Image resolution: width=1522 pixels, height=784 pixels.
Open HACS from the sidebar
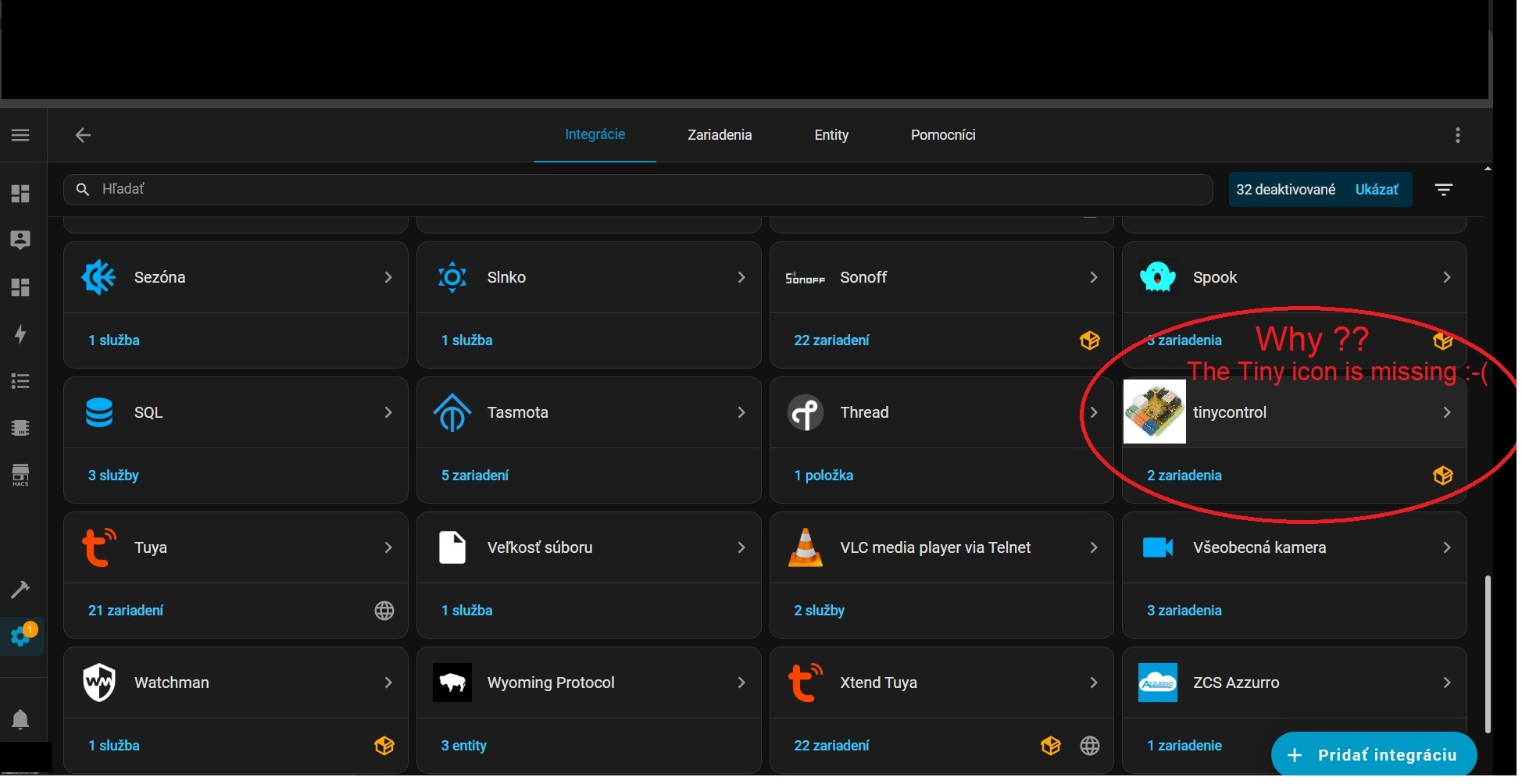[x=20, y=475]
